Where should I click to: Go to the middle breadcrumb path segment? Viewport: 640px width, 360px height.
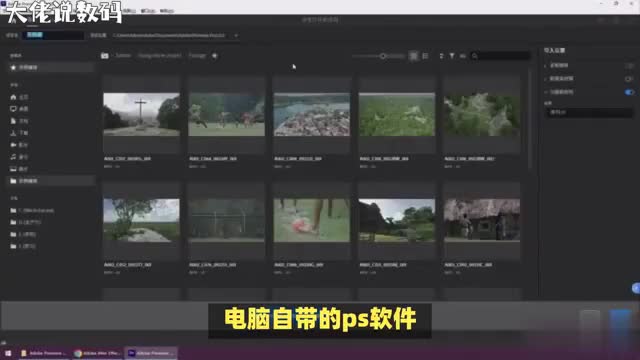160,56
